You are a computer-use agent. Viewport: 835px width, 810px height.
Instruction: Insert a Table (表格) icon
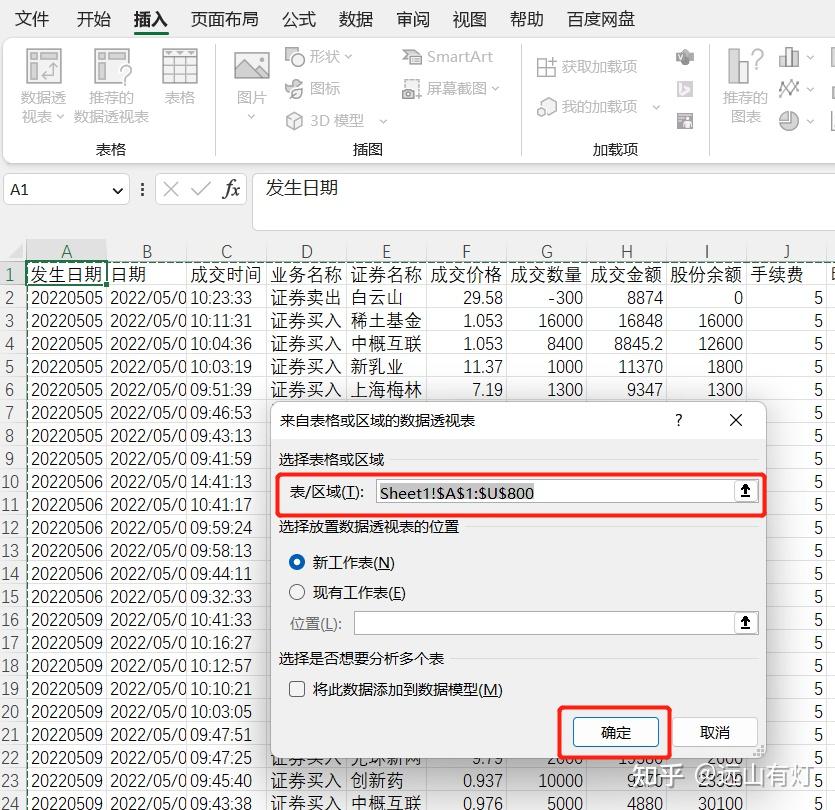coord(180,76)
